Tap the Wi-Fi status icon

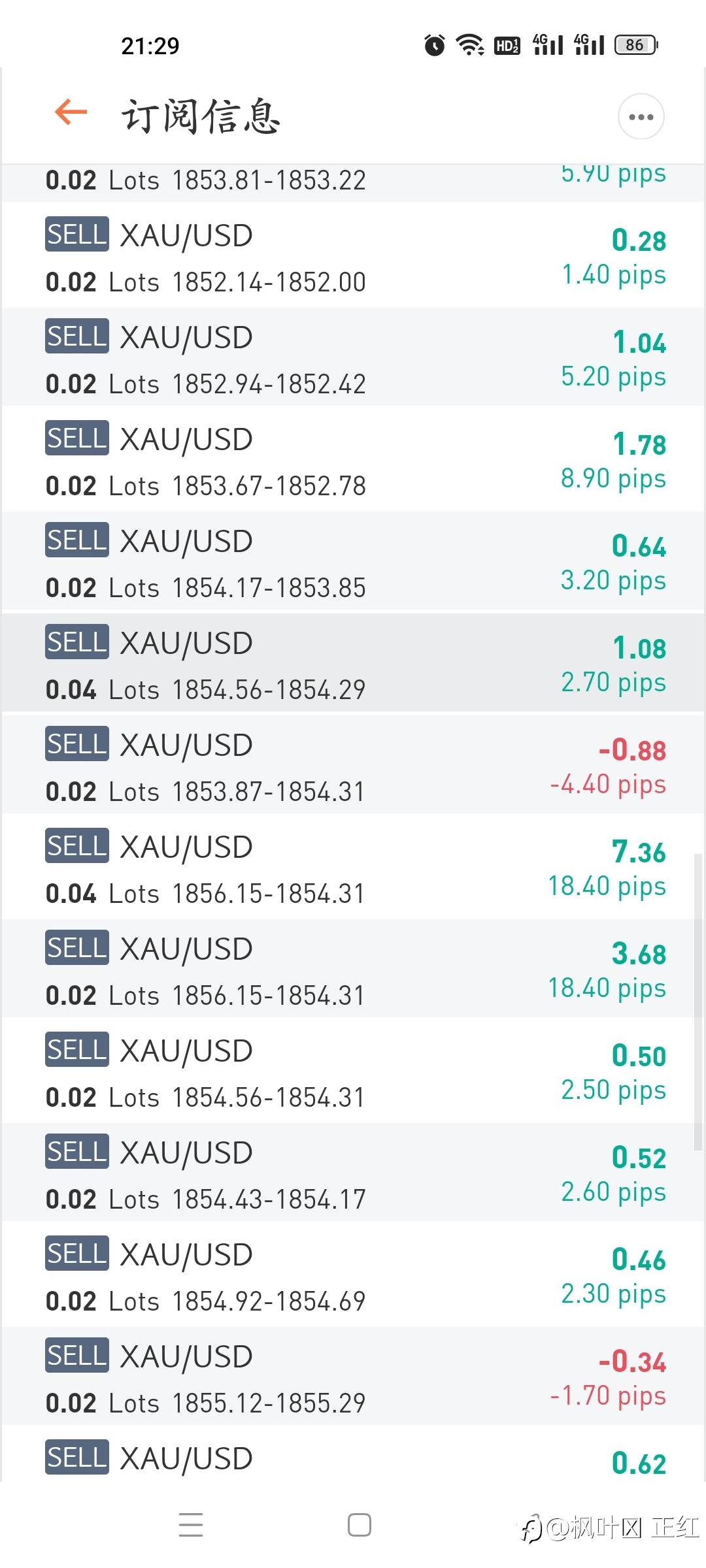point(470,45)
